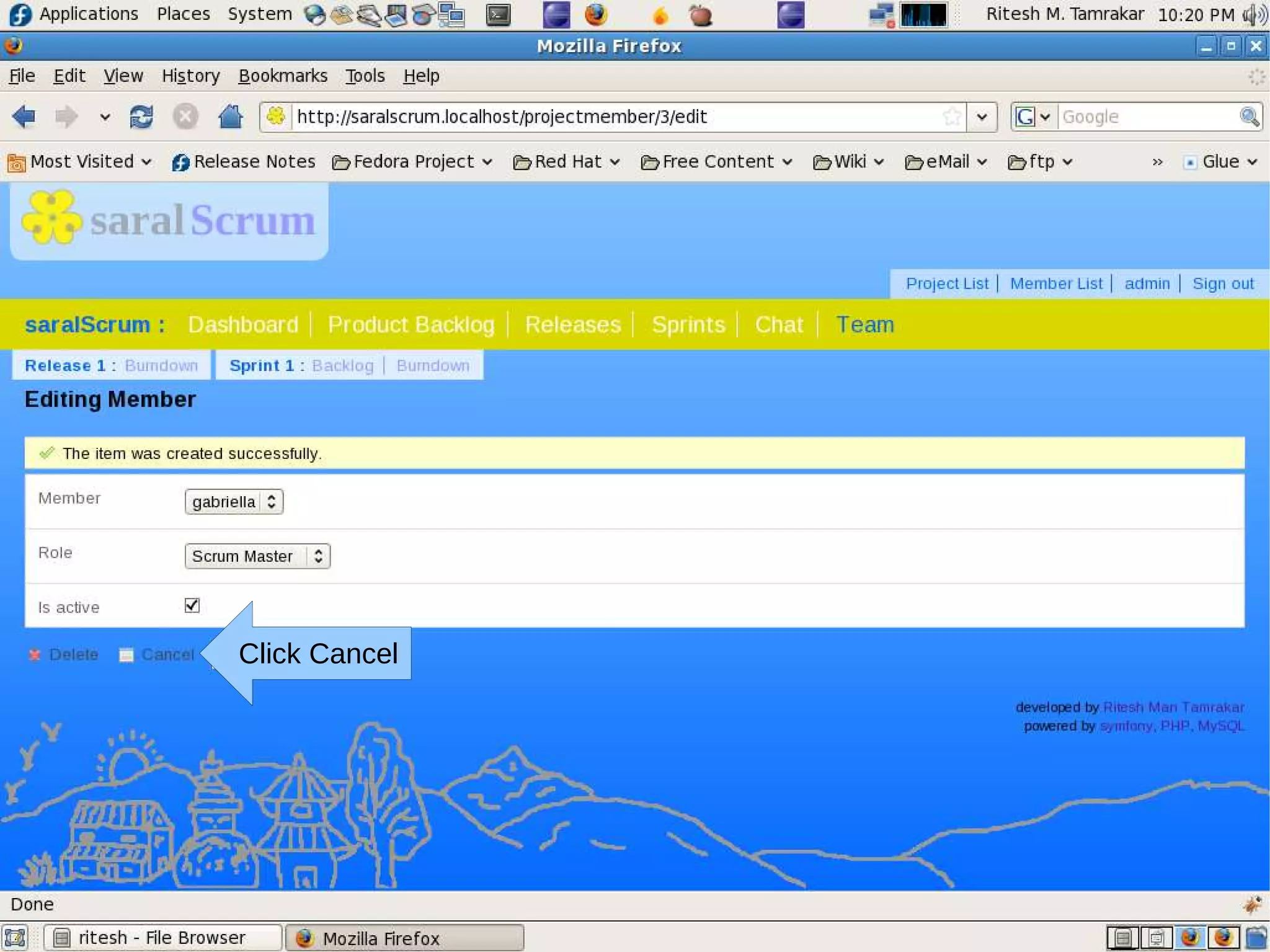Open the Role dropdown showing Scrum Master

click(257, 556)
